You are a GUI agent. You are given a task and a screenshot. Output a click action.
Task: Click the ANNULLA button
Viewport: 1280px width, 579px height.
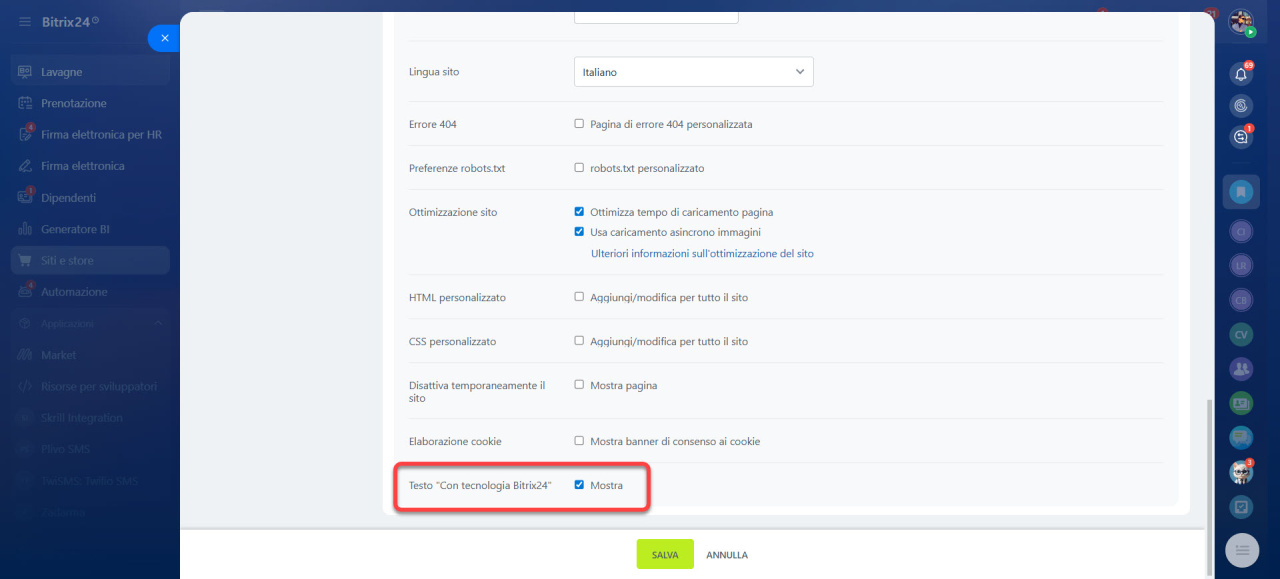(x=727, y=555)
